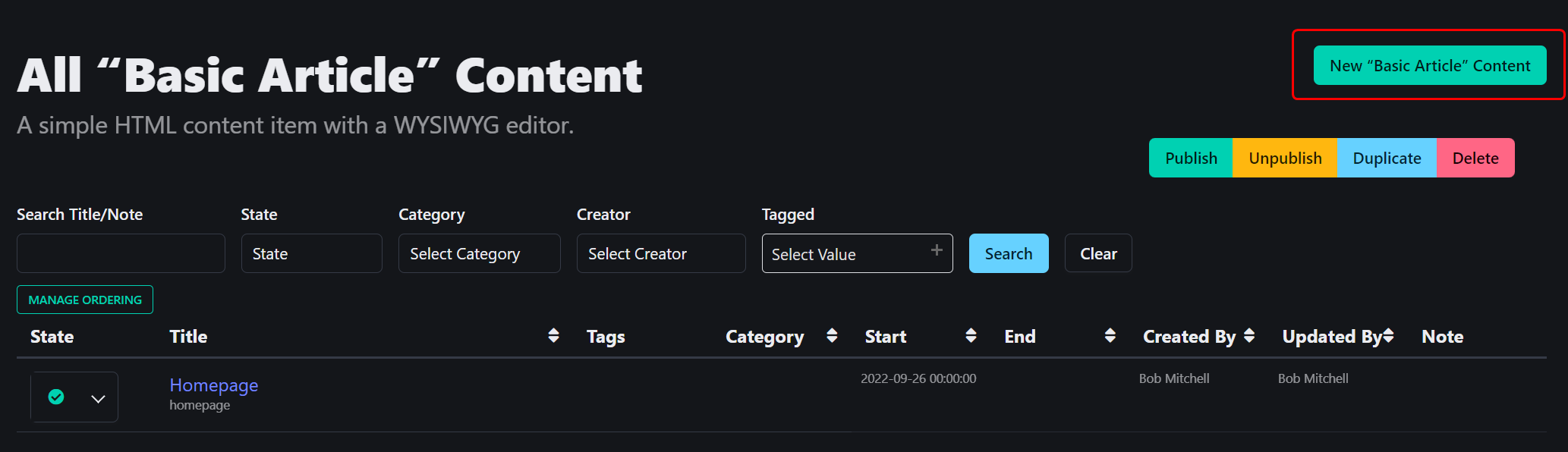Open the Select Creator dropdown
This screenshot has height=452, width=1568.
coord(660,253)
